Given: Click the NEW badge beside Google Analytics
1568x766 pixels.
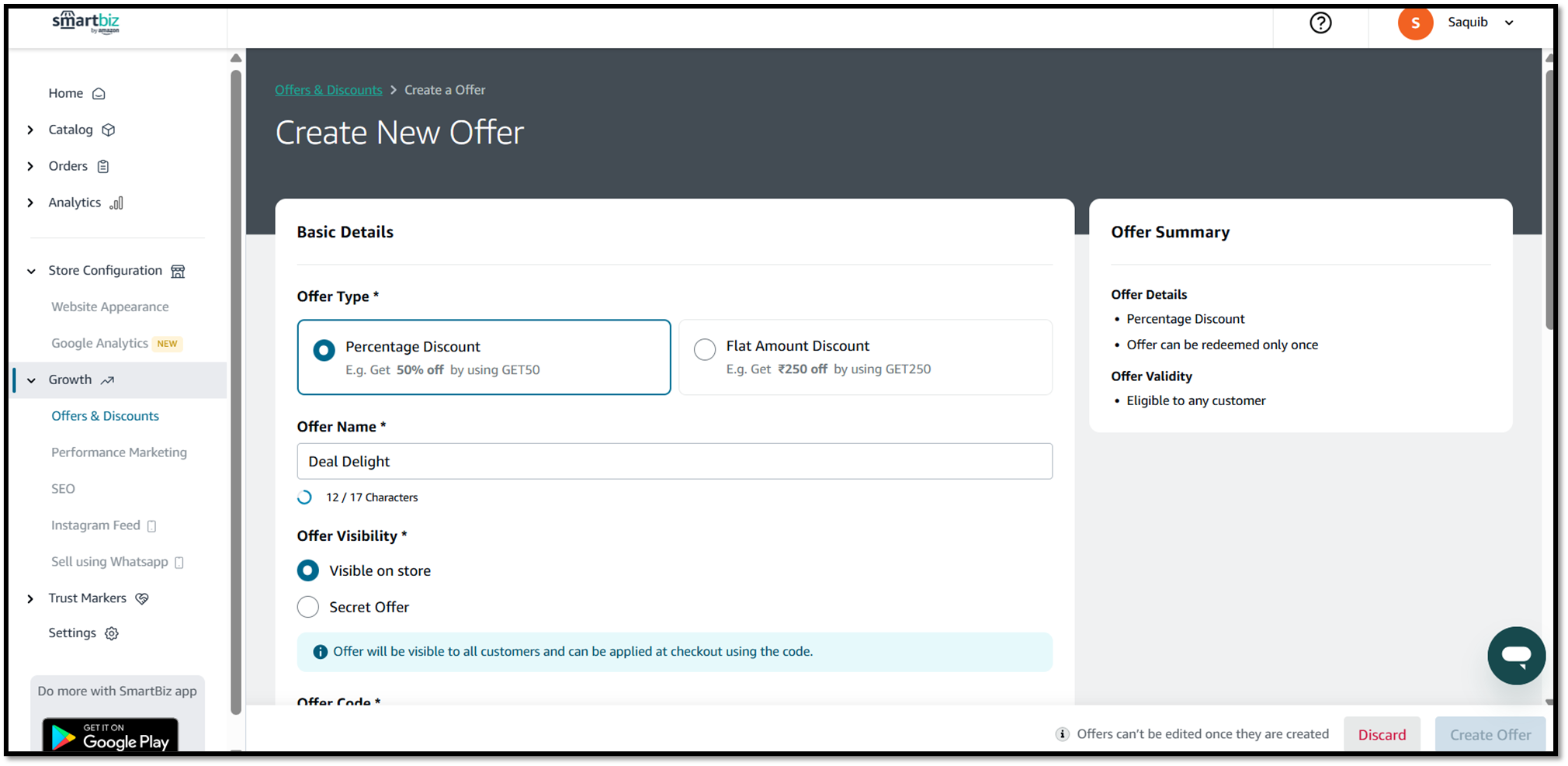Looking at the screenshot, I should click(168, 344).
